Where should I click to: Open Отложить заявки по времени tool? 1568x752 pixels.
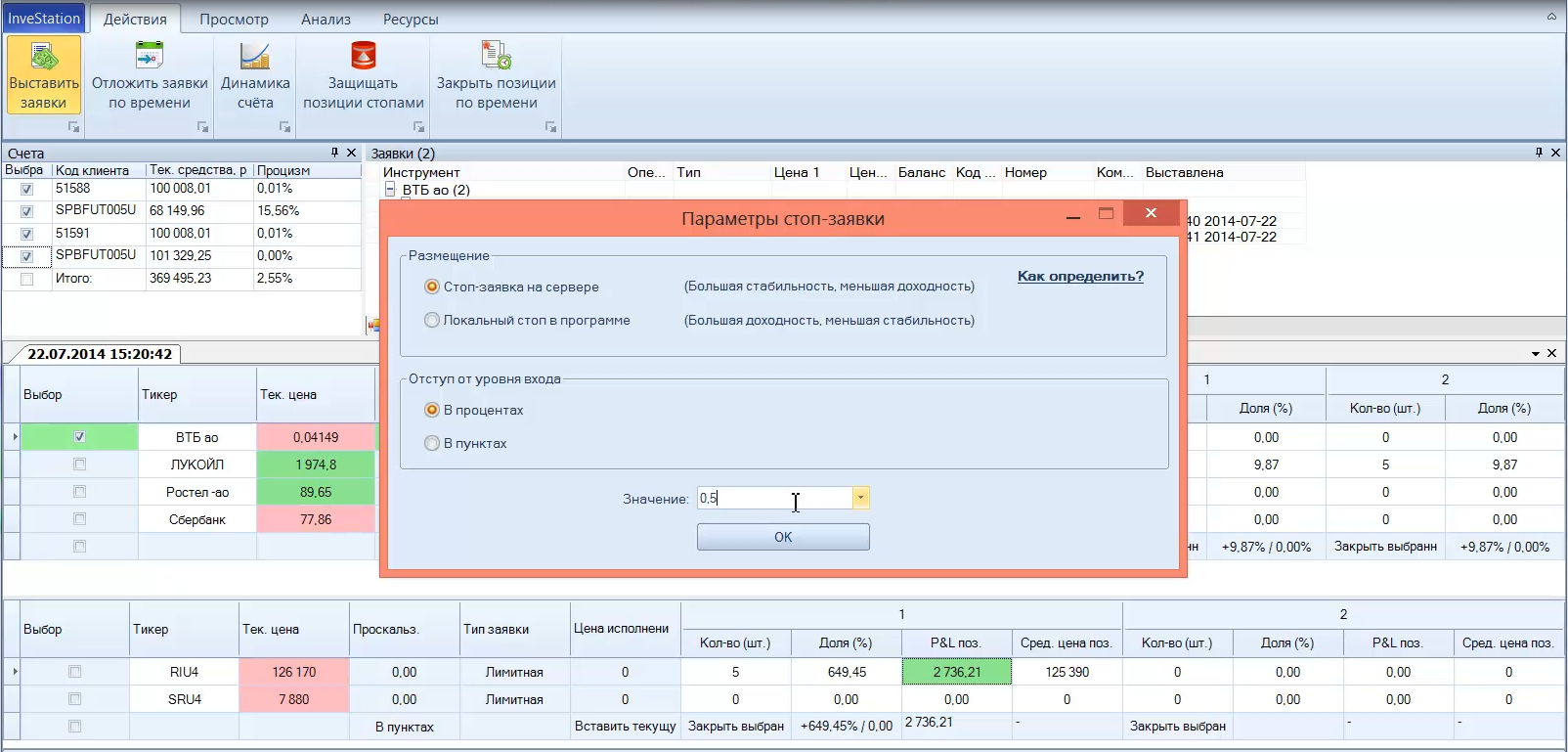pos(150,75)
